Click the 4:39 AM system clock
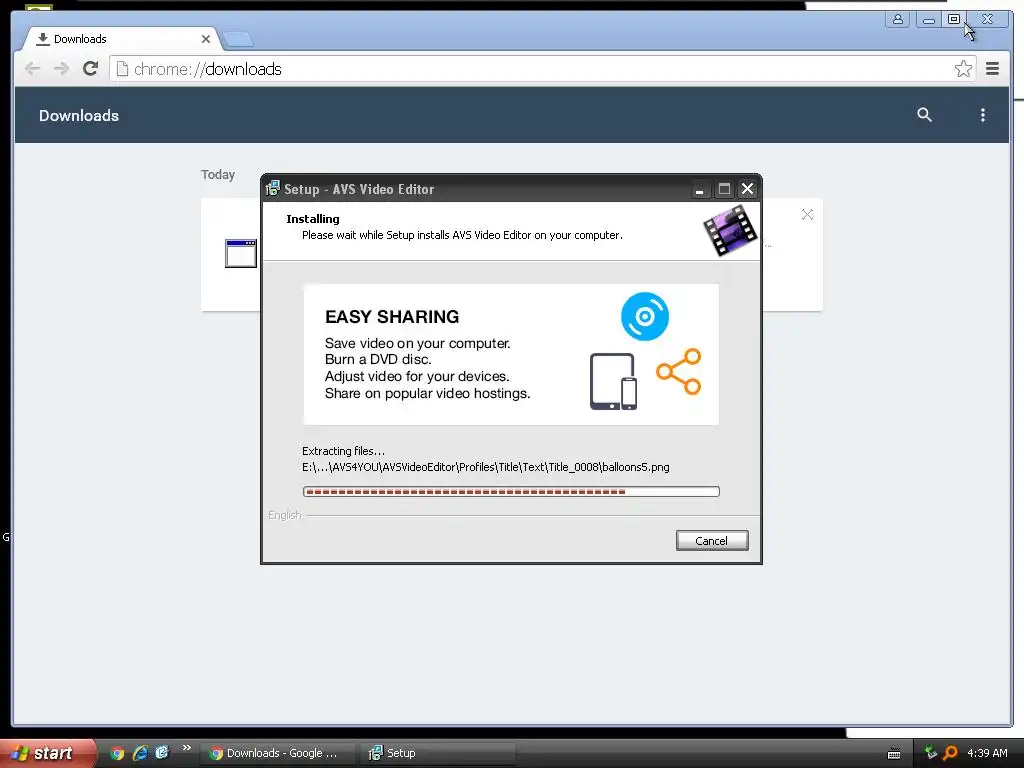The height and width of the screenshot is (768, 1024). coord(987,753)
